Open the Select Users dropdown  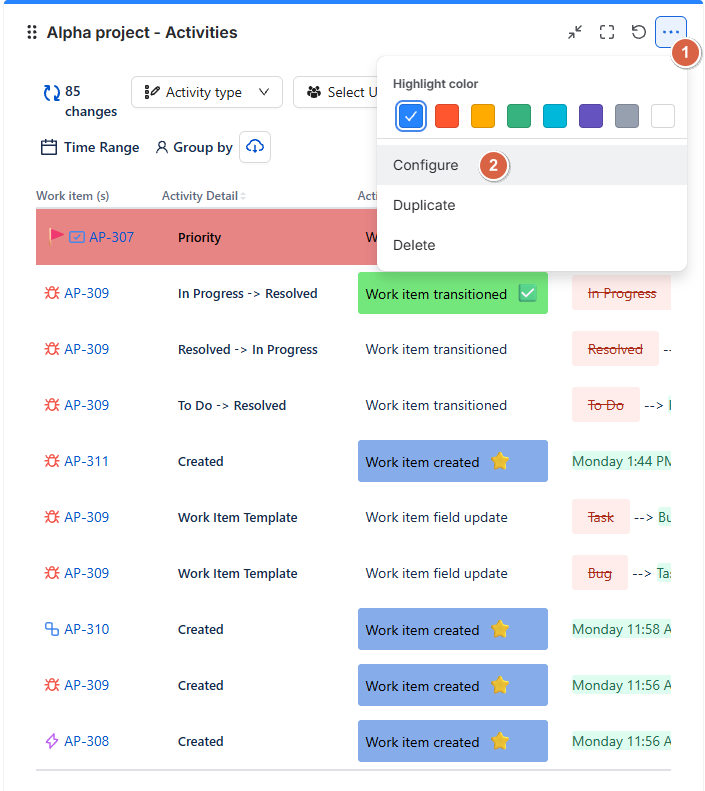point(335,92)
